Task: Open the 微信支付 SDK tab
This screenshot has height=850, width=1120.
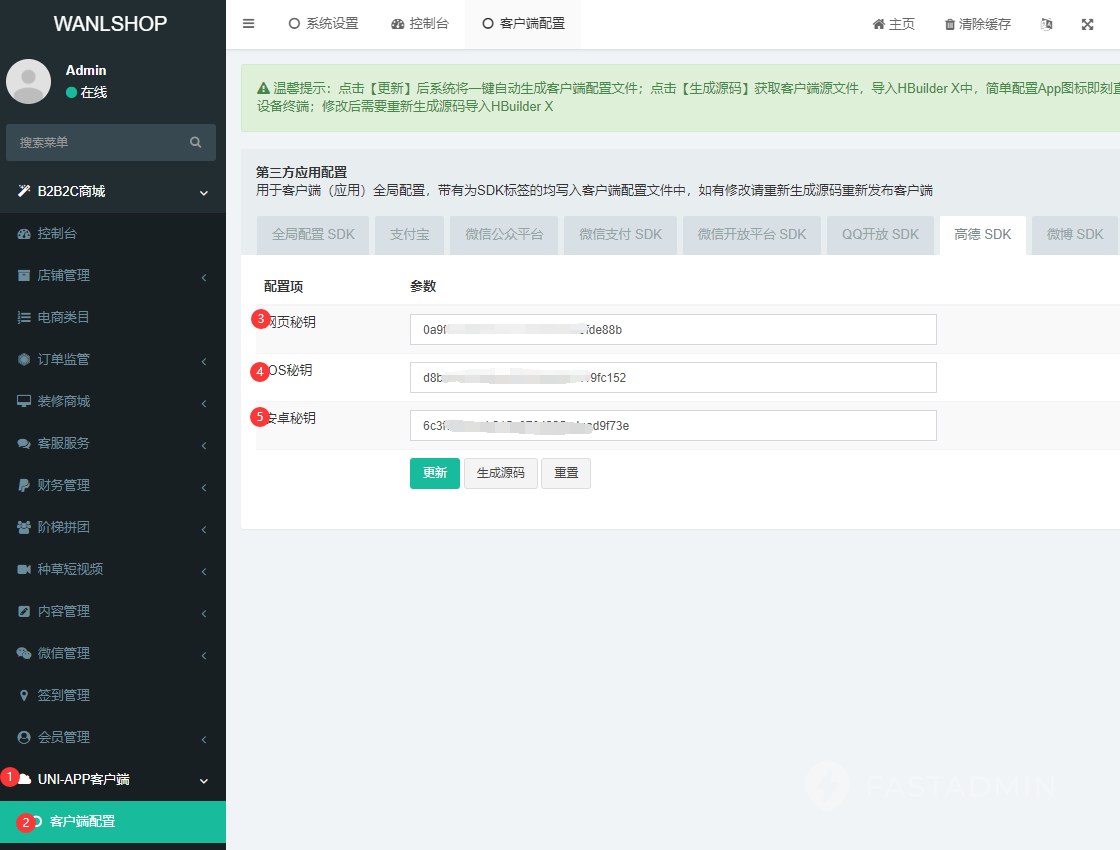Action: pos(620,234)
